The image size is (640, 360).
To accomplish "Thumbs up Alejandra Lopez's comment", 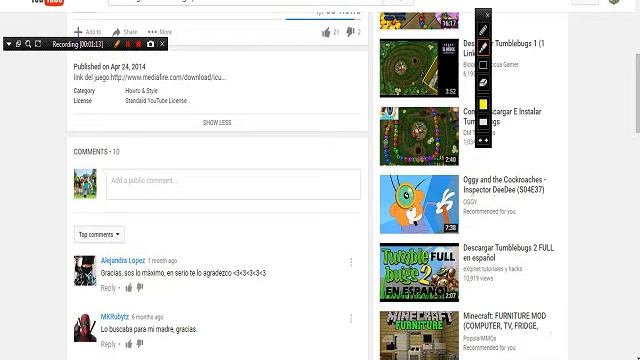I will point(129,288).
